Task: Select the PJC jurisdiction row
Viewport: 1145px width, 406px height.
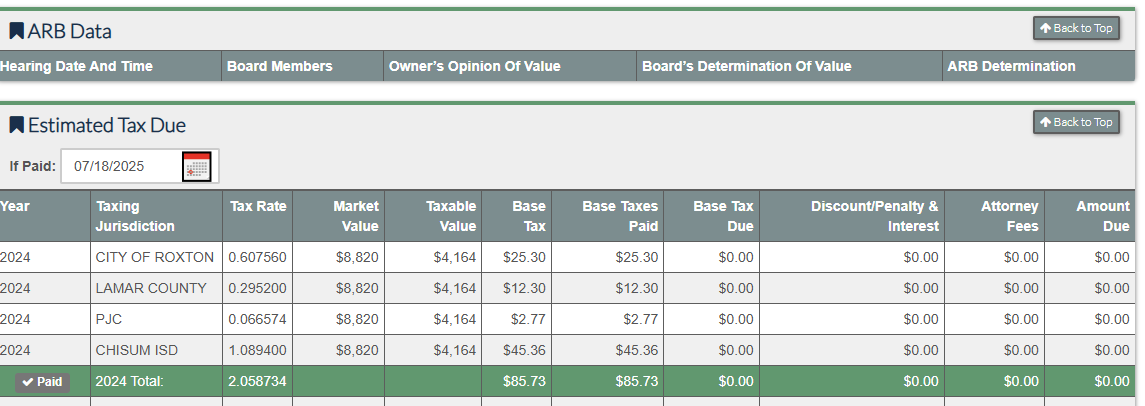Action: [x=110, y=320]
